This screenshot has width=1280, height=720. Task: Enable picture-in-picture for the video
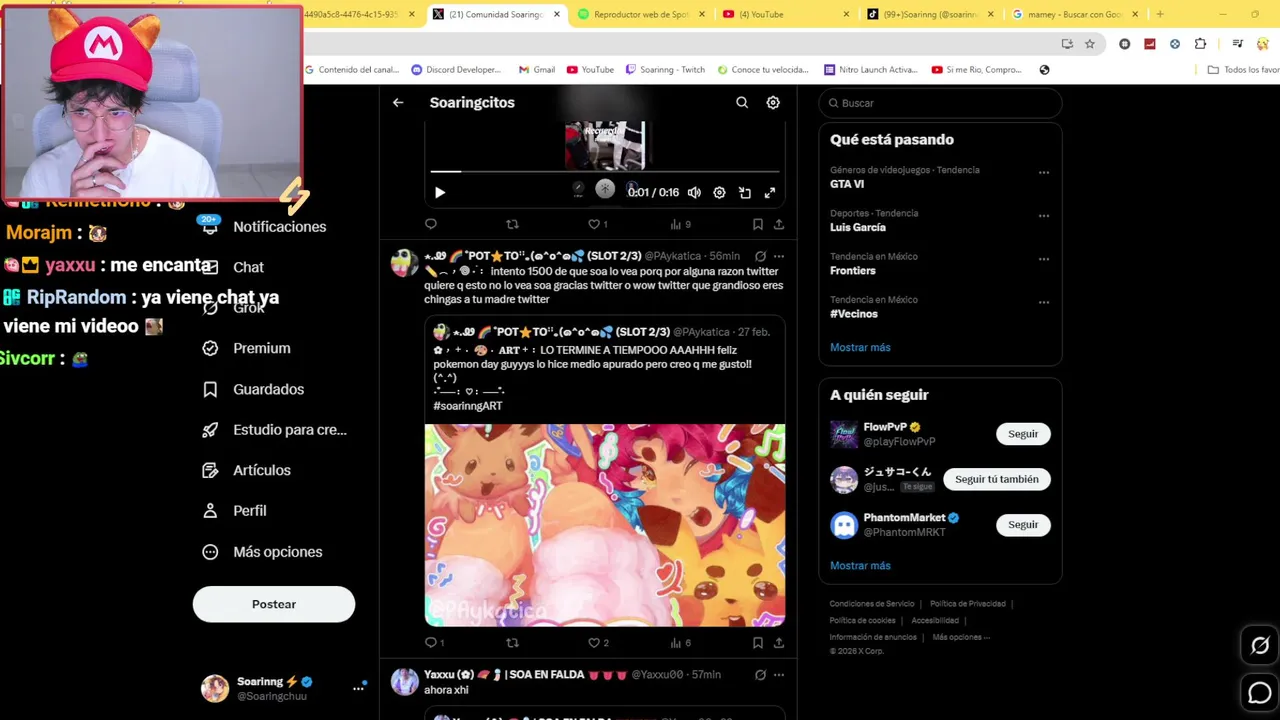[745, 192]
